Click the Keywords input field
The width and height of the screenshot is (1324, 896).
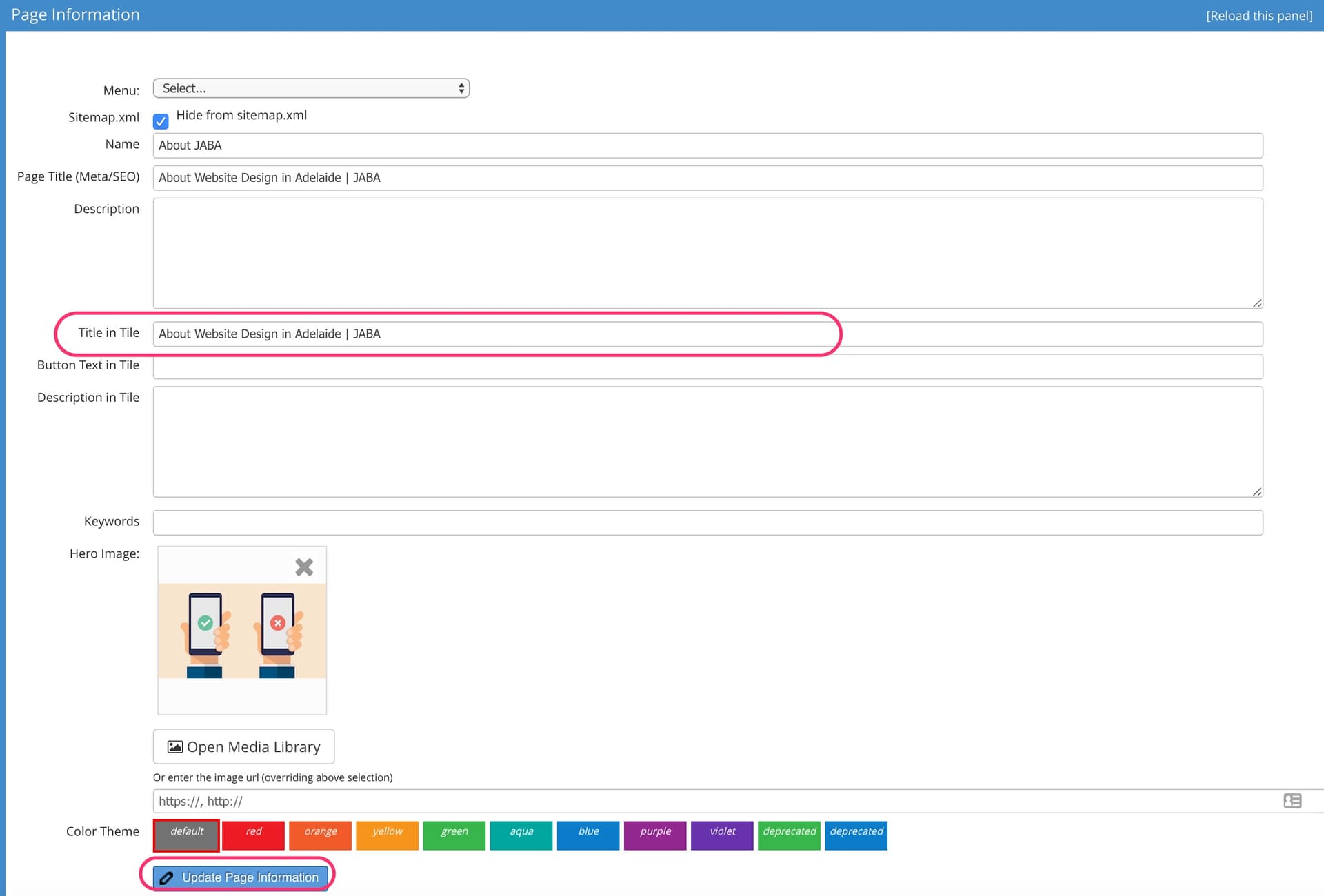tap(708, 522)
